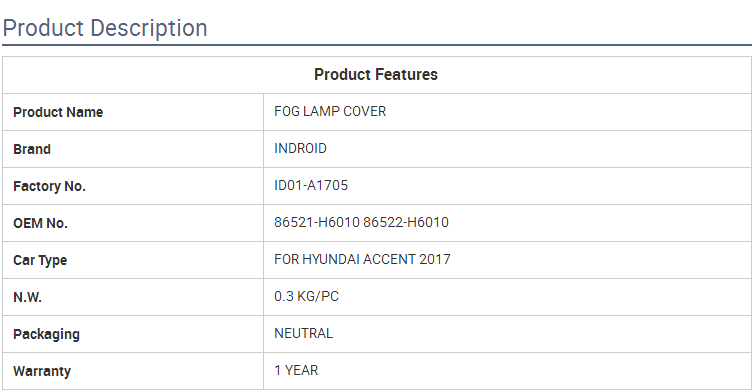The image size is (754, 392).
Task: Click empty area right of INDROID
Action: click(539, 149)
